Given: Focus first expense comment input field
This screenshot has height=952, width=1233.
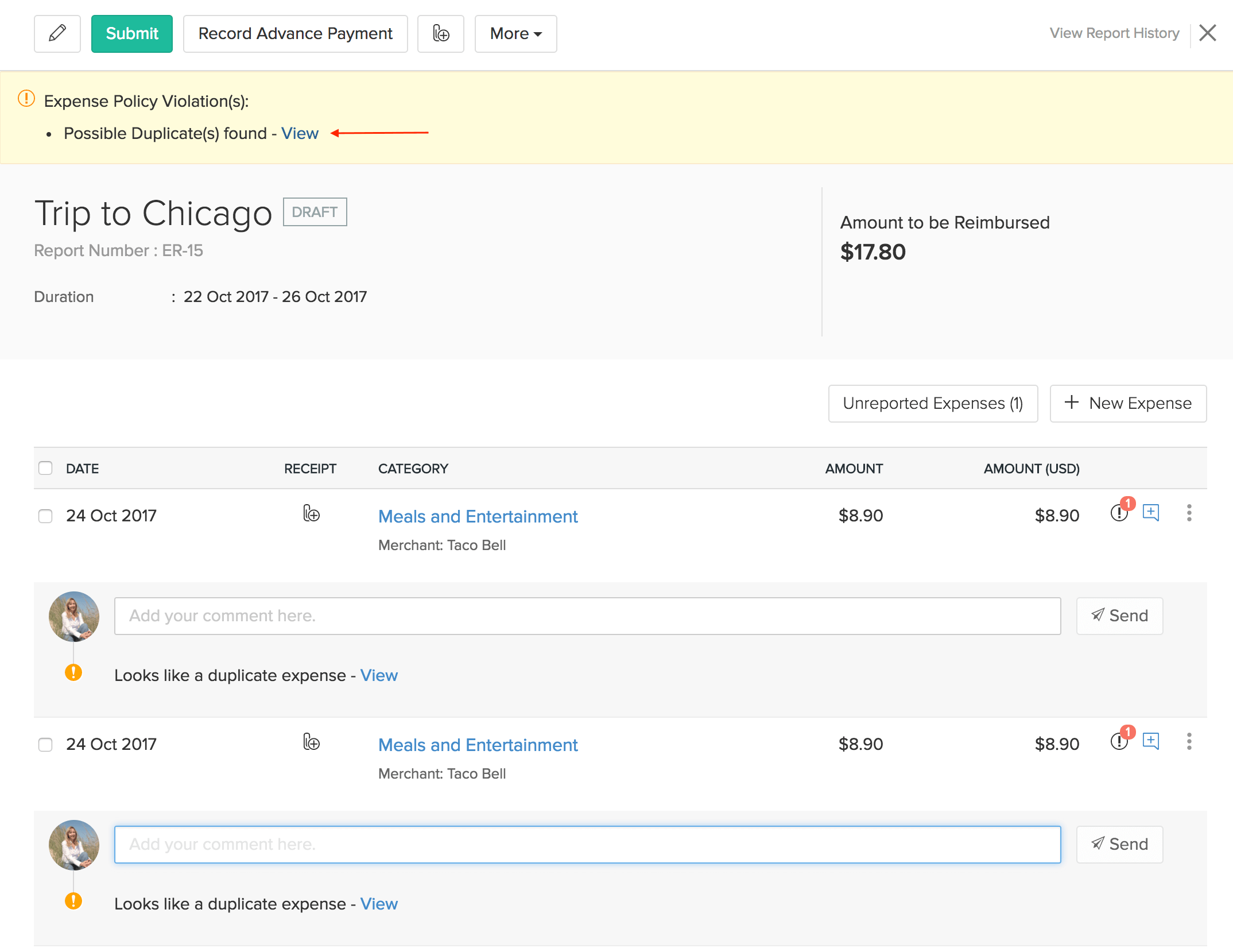Looking at the screenshot, I should (587, 616).
